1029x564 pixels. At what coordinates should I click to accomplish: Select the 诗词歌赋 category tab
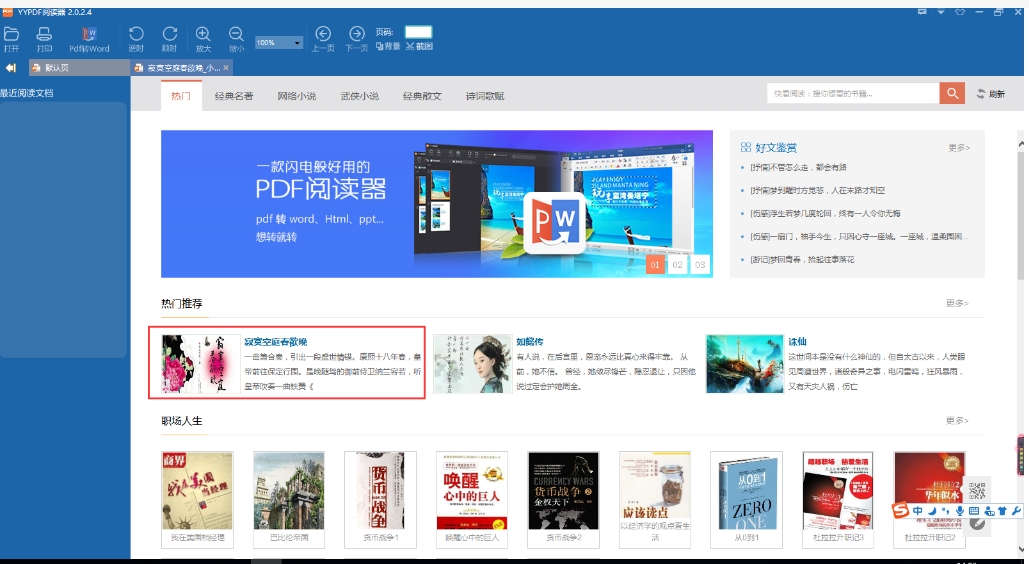click(x=485, y=96)
